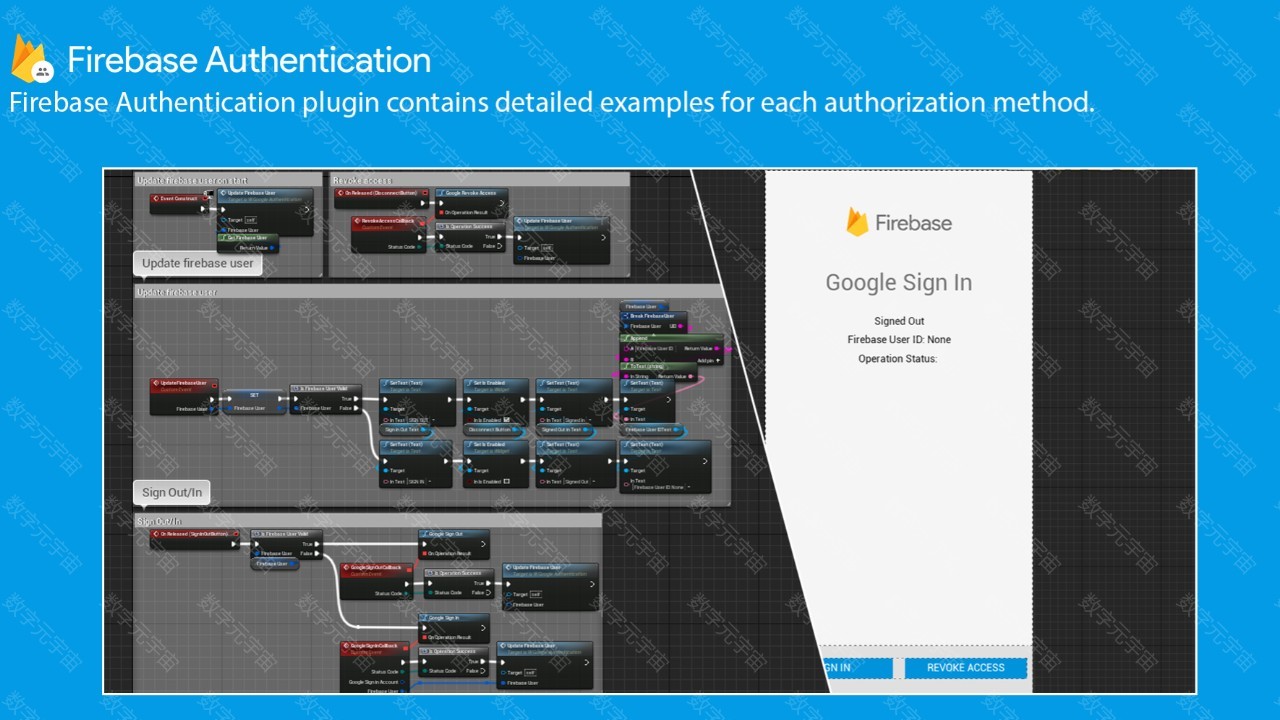This screenshot has width=1280, height=720.
Task: Select the On Released (DisconnectButton) event node
Action: tap(381, 197)
